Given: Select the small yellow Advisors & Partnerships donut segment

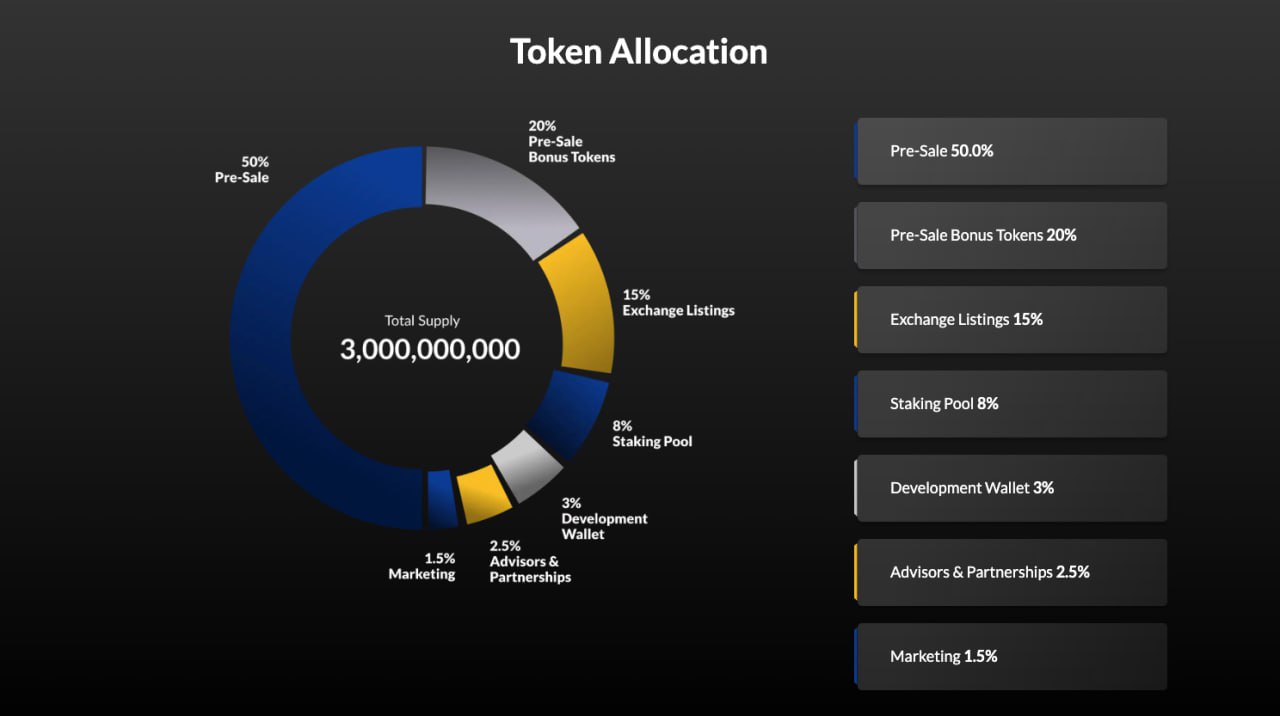Looking at the screenshot, I should (484, 494).
